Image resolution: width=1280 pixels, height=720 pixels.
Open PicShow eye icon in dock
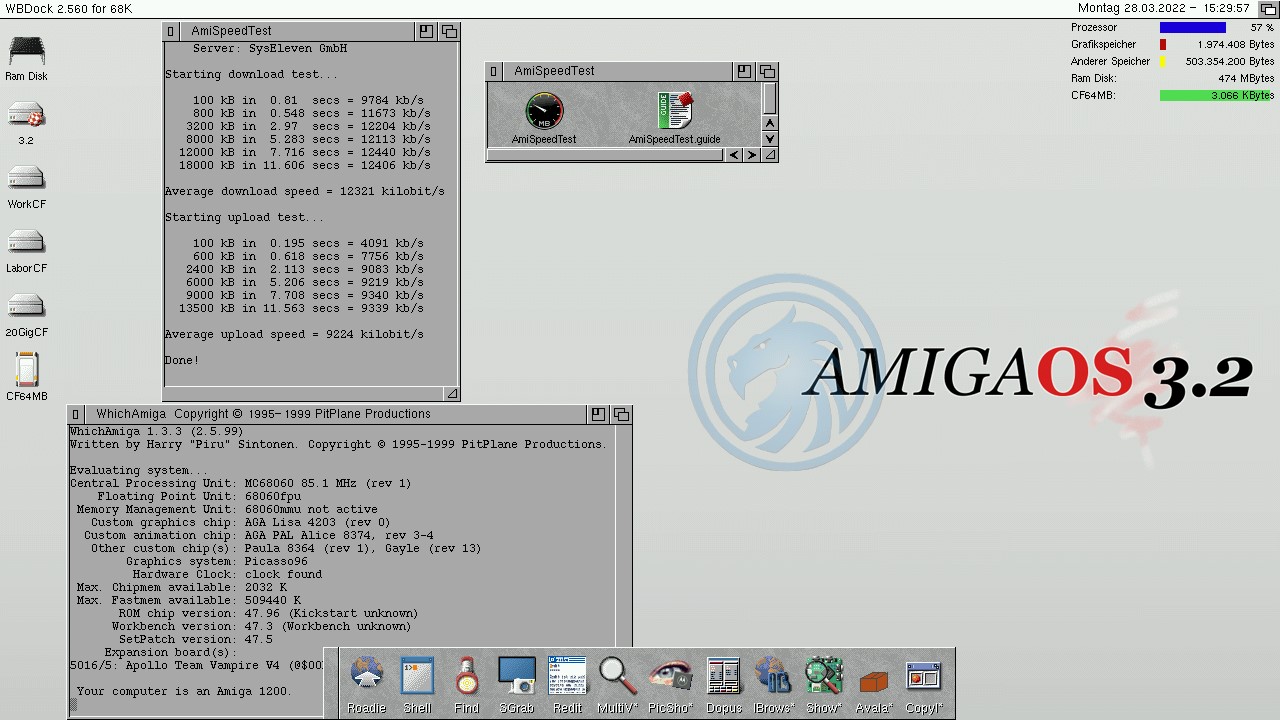[669, 676]
